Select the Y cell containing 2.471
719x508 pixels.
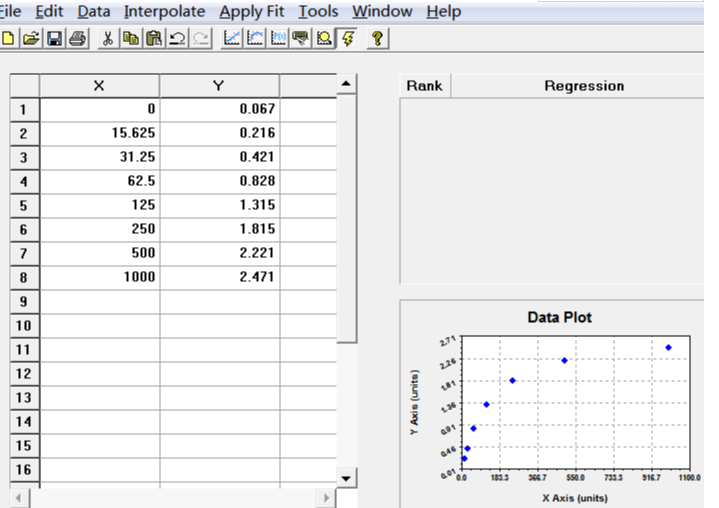click(219, 277)
